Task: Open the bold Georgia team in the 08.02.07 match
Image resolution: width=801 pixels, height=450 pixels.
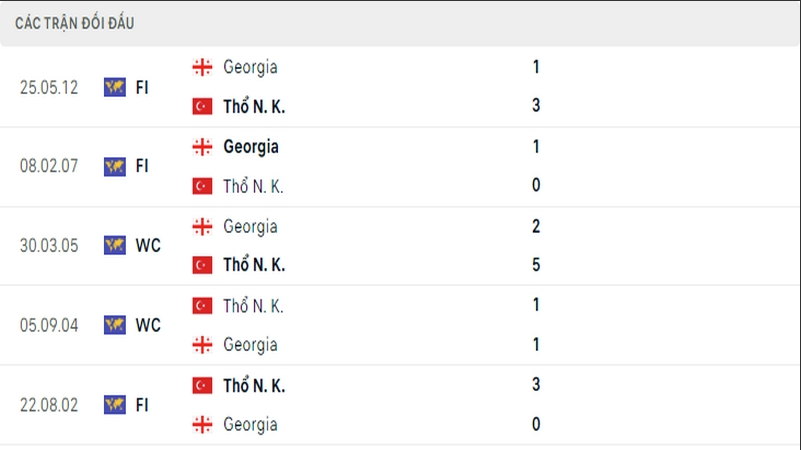Action: tap(251, 146)
